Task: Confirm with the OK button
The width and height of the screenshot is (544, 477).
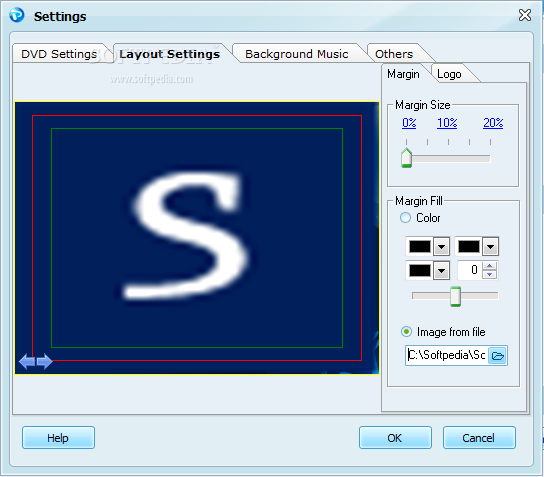Action: pos(395,438)
